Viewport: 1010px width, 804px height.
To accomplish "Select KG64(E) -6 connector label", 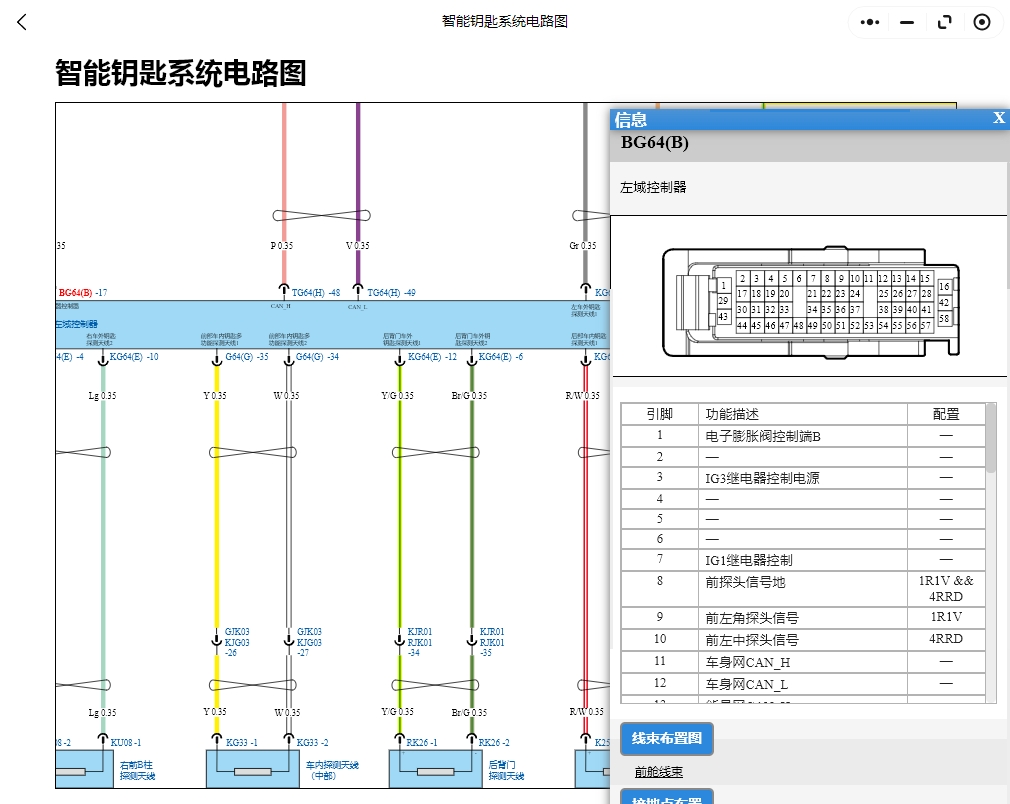I will point(500,356).
